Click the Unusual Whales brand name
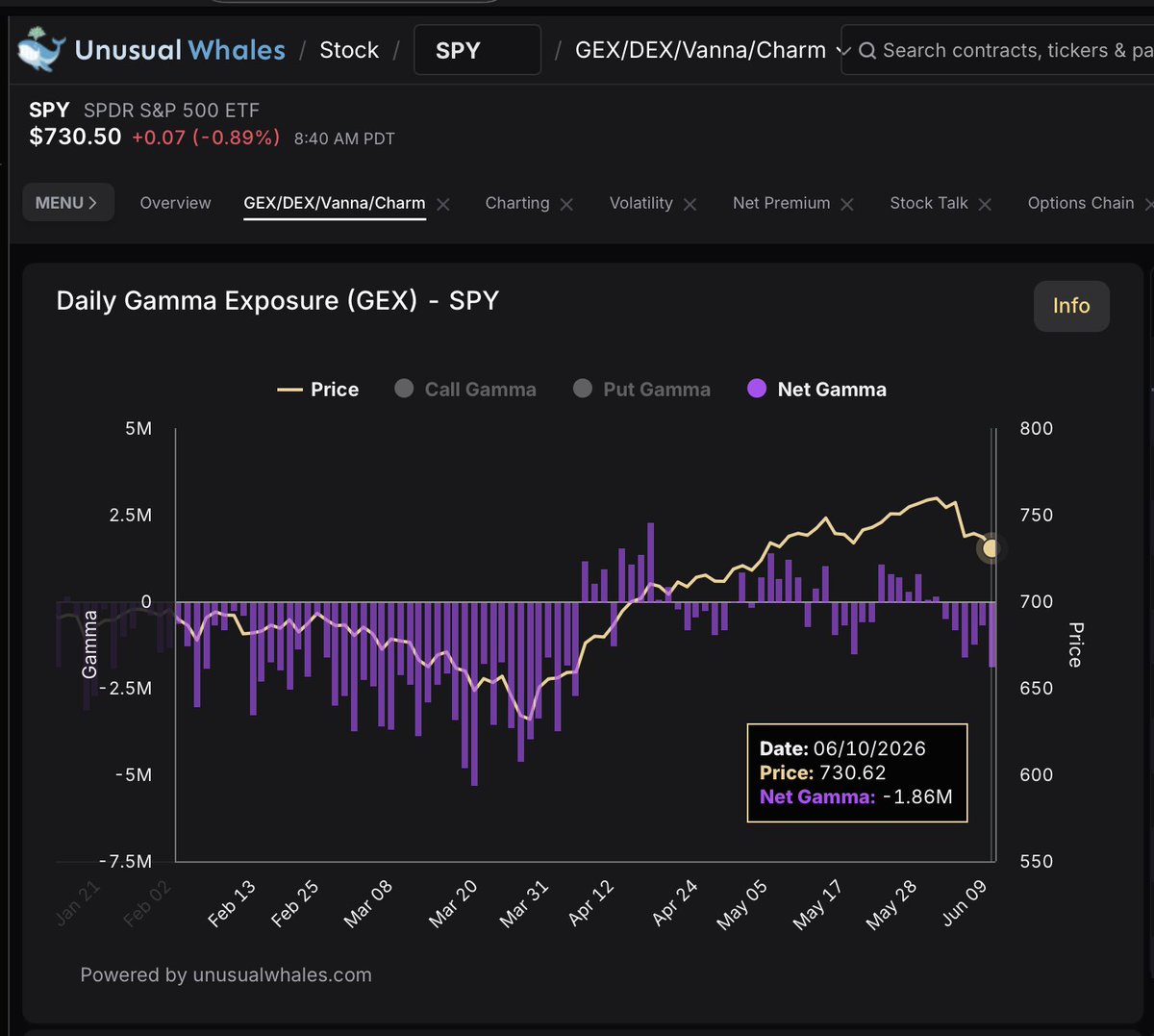 click(180, 50)
